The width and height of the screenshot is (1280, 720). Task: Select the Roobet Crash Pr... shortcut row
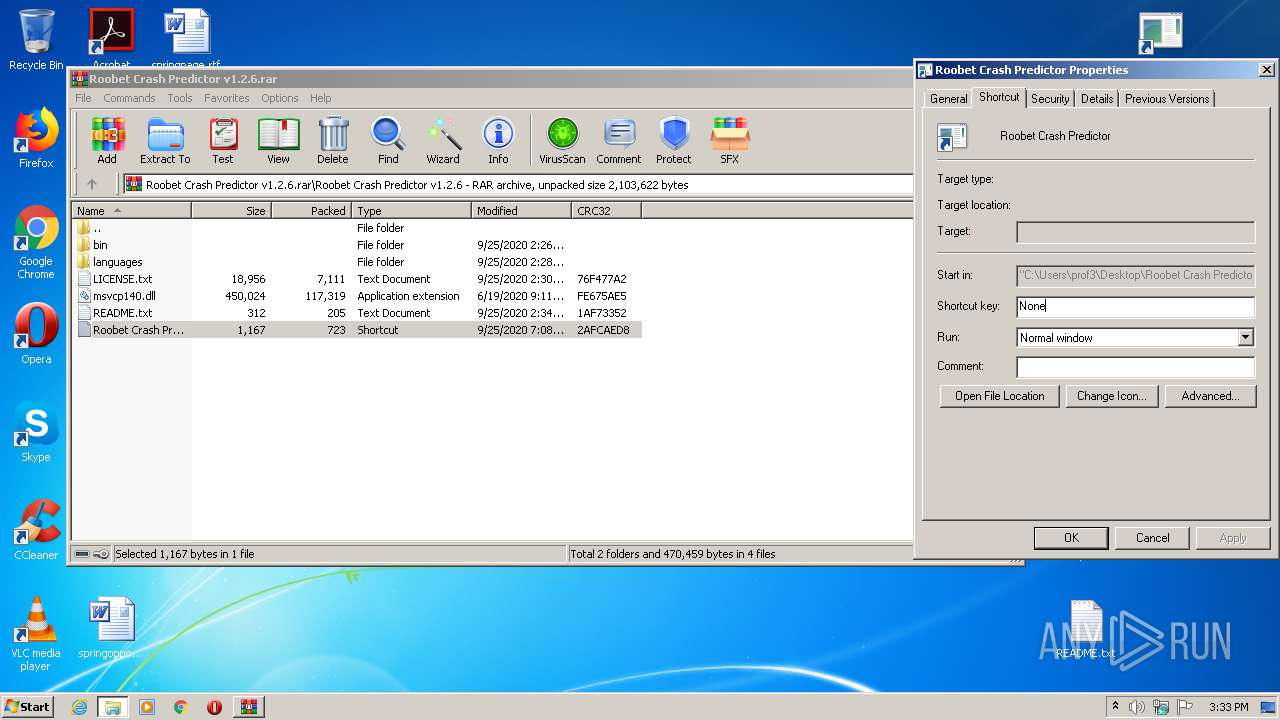356,330
